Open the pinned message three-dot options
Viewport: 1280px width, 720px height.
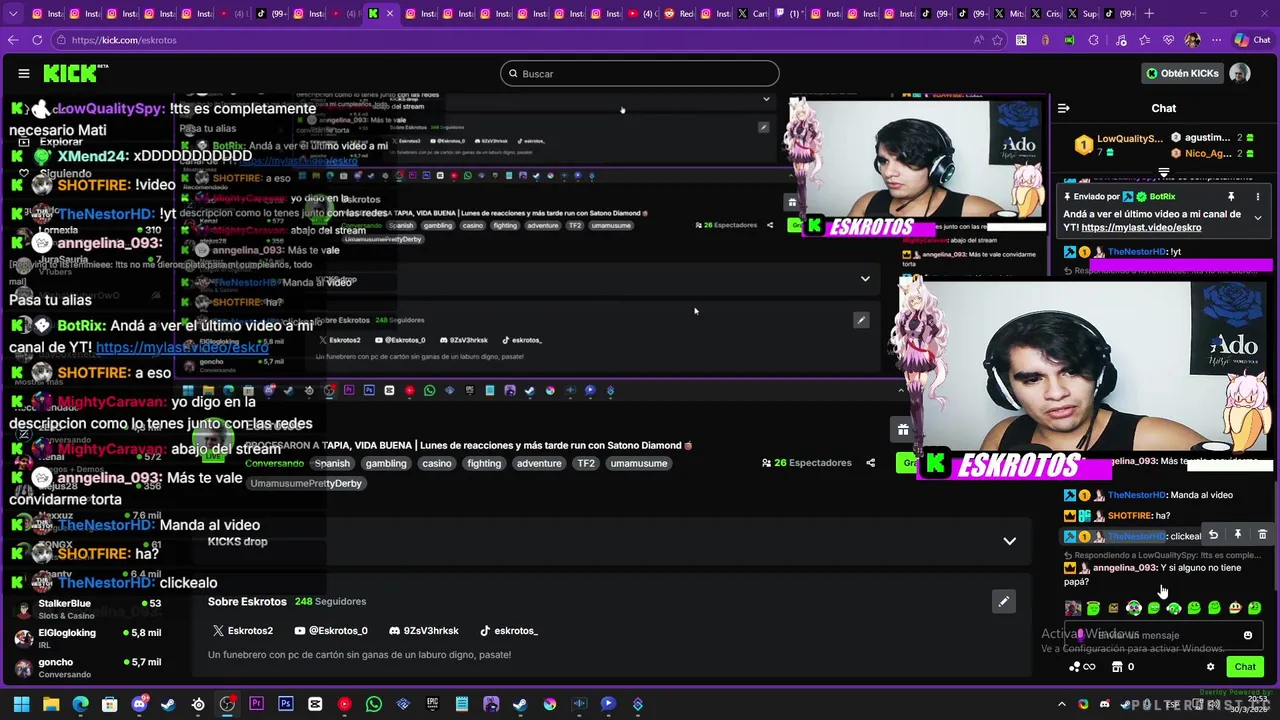coord(1258,197)
